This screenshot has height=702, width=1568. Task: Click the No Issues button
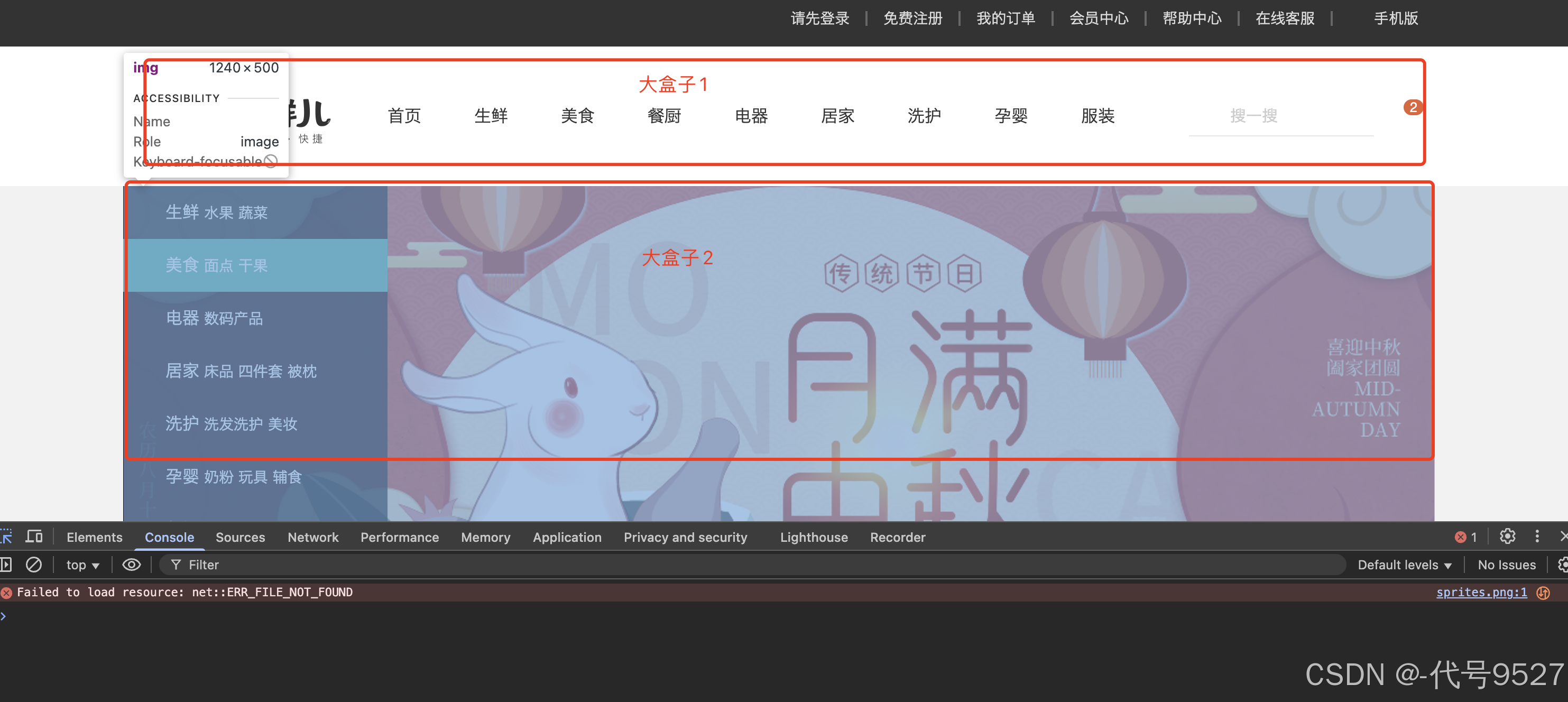[1506, 565]
